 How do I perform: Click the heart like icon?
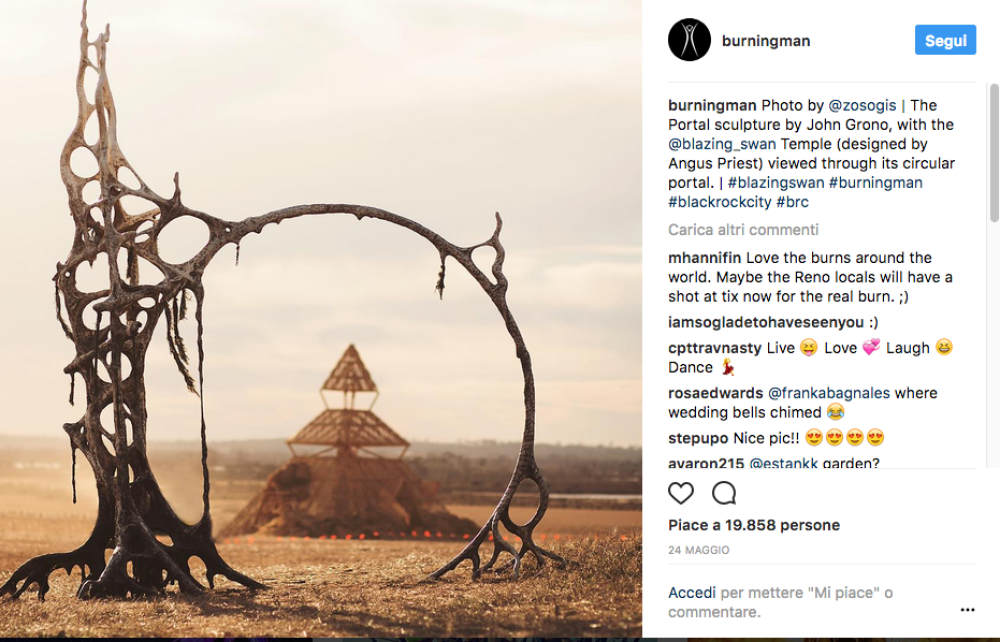tap(681, 493)
